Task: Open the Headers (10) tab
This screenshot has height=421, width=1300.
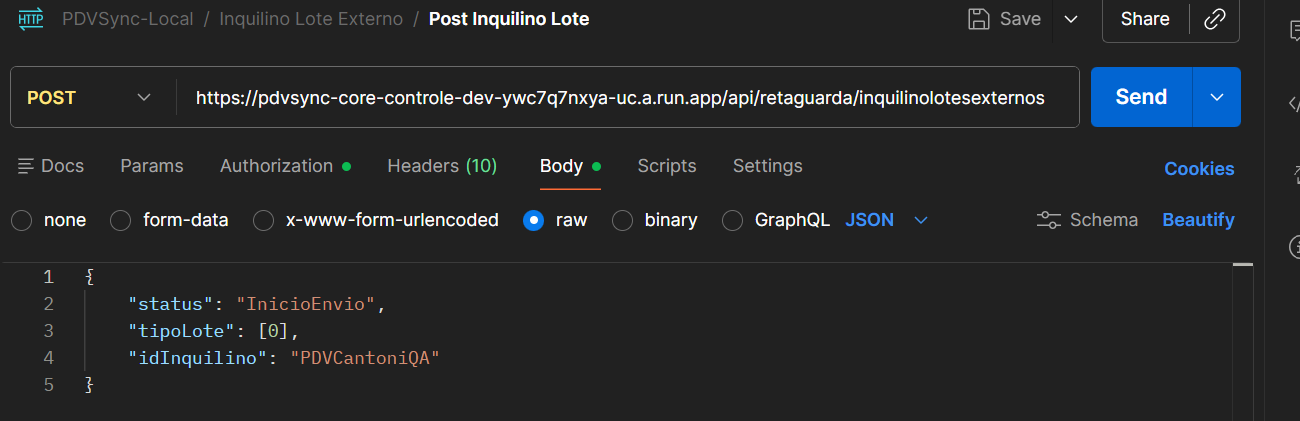Action: (x=442, y=166)
